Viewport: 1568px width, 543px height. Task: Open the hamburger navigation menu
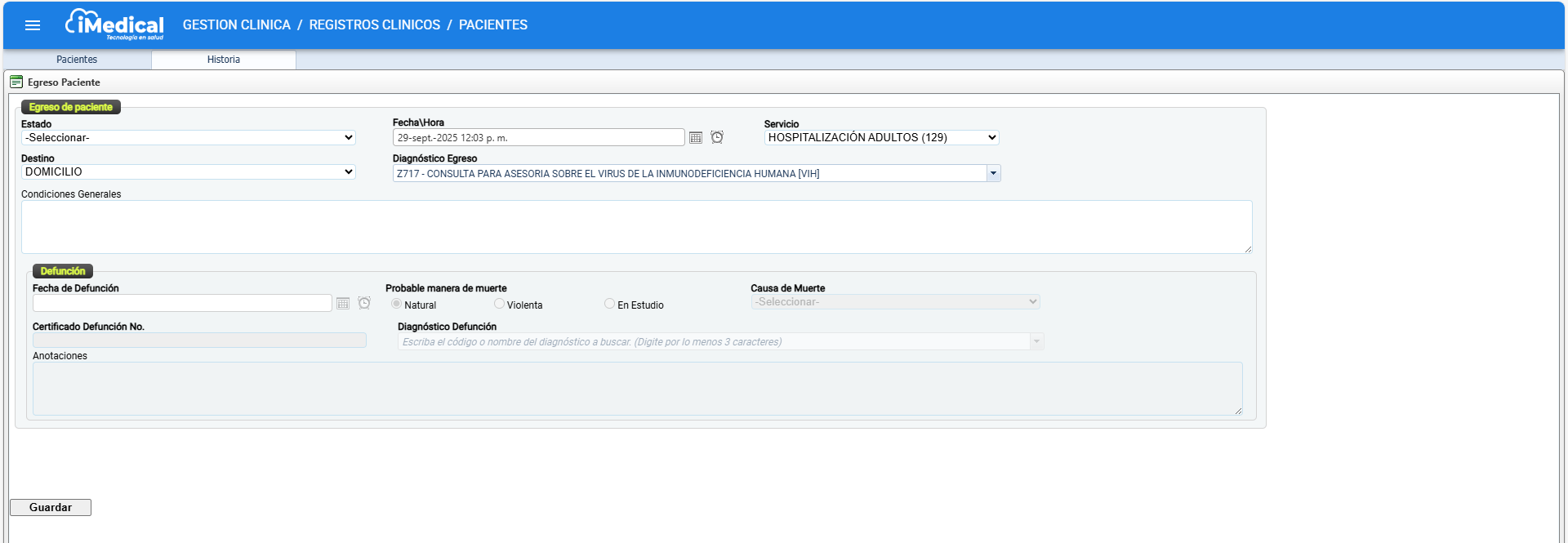(x=33, y=25)
